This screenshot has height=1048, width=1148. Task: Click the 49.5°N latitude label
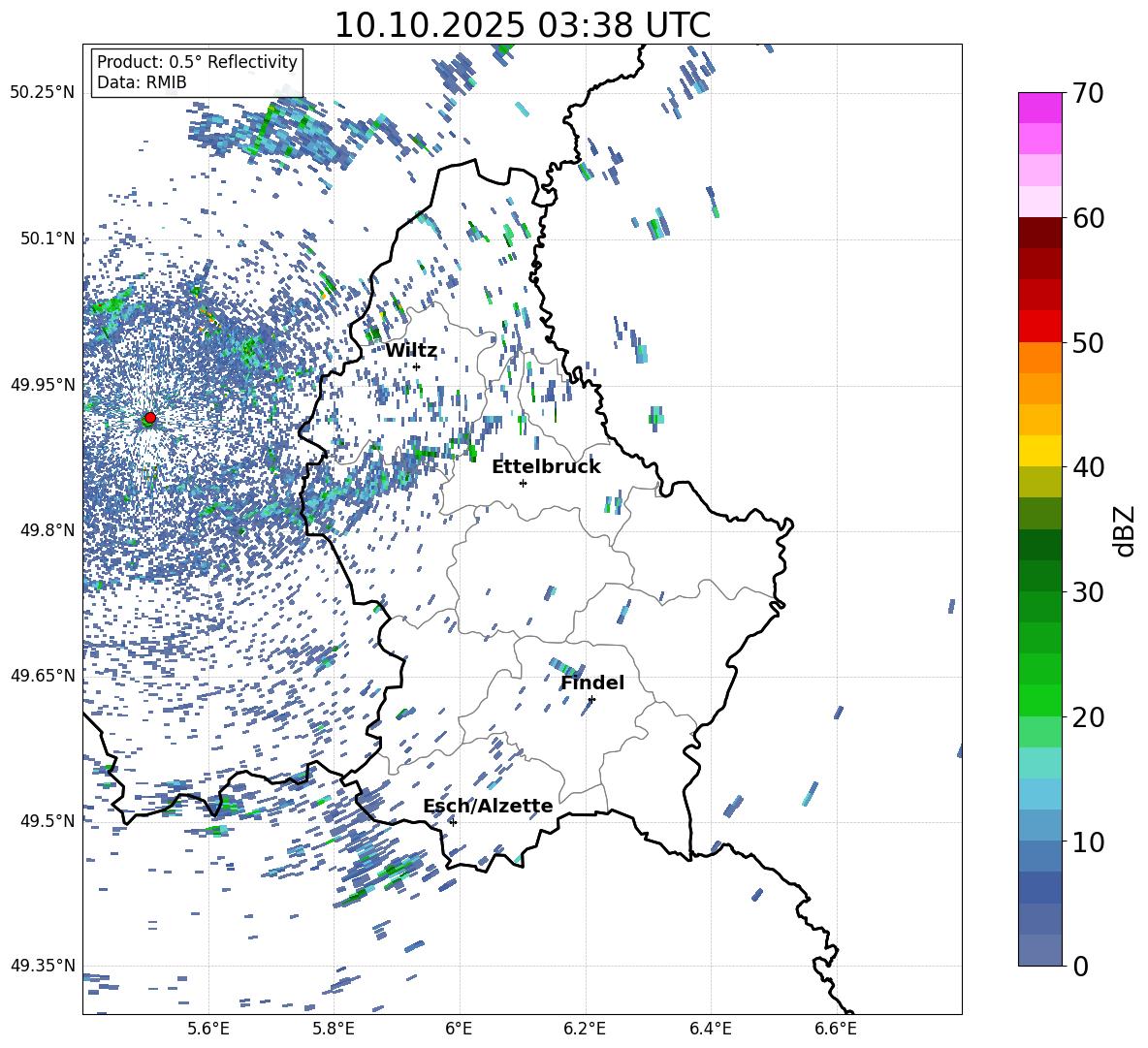pos(48,820)
